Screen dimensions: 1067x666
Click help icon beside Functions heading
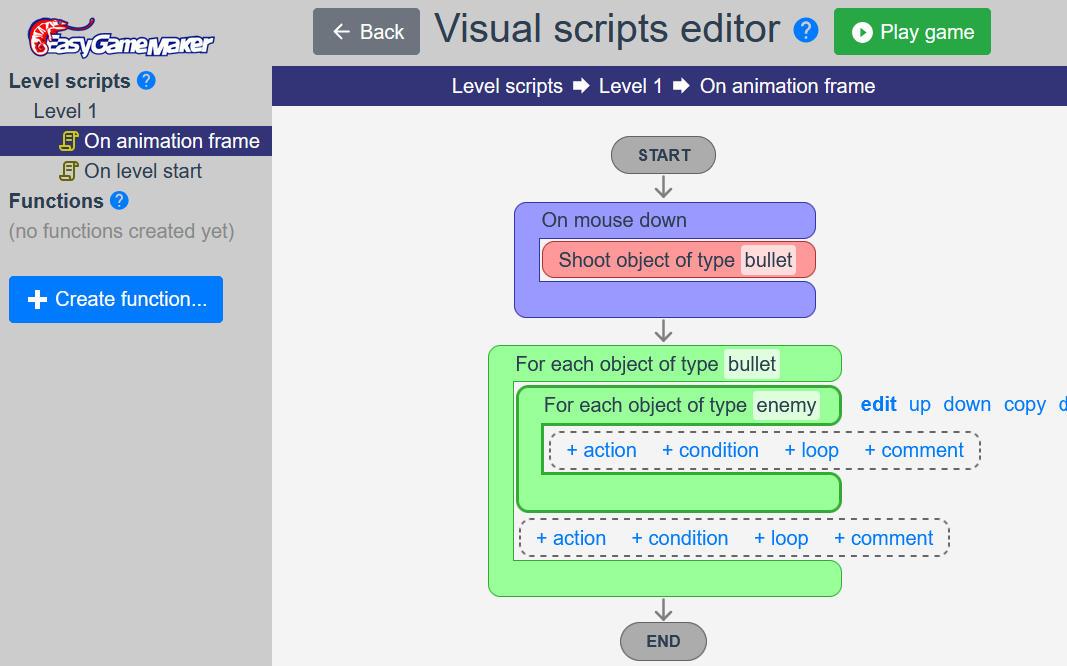point(119,201)
